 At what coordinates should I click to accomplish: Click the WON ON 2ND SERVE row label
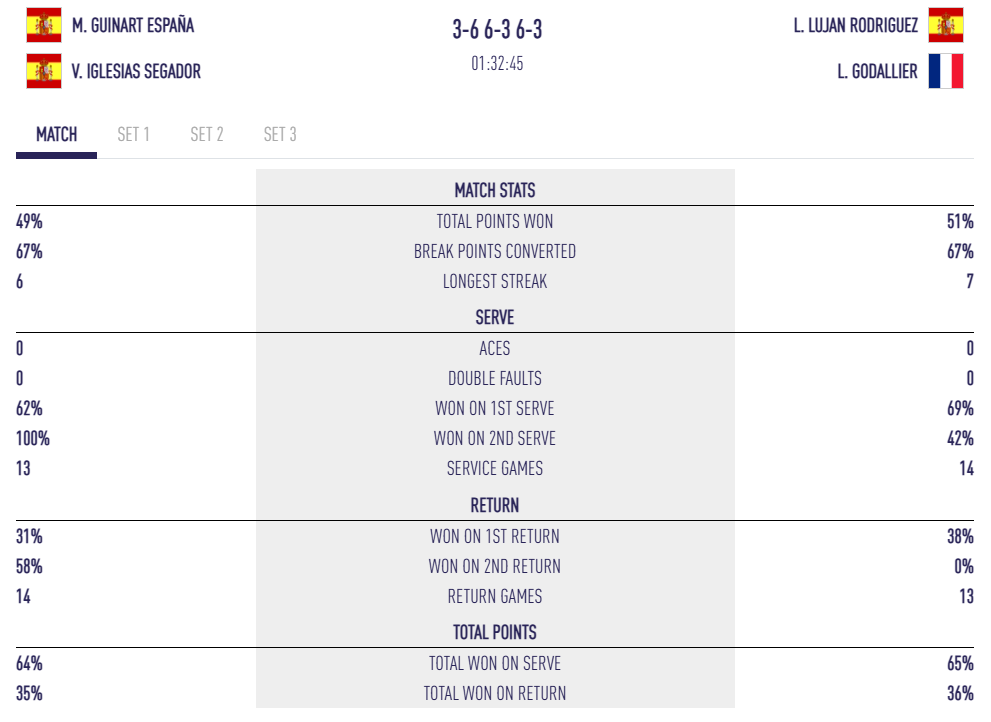coord(495,439)
